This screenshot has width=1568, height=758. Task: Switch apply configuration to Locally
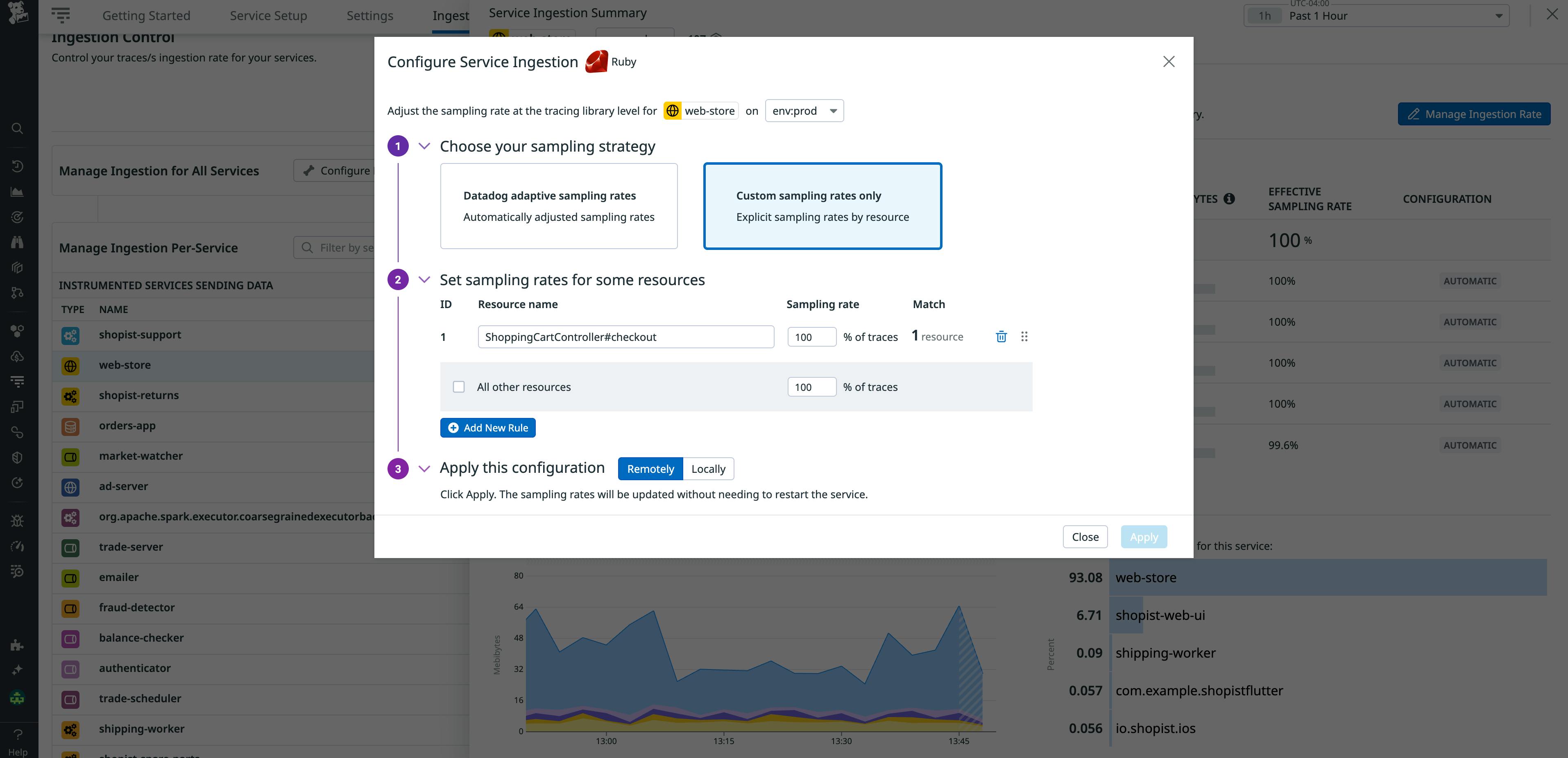708,468
